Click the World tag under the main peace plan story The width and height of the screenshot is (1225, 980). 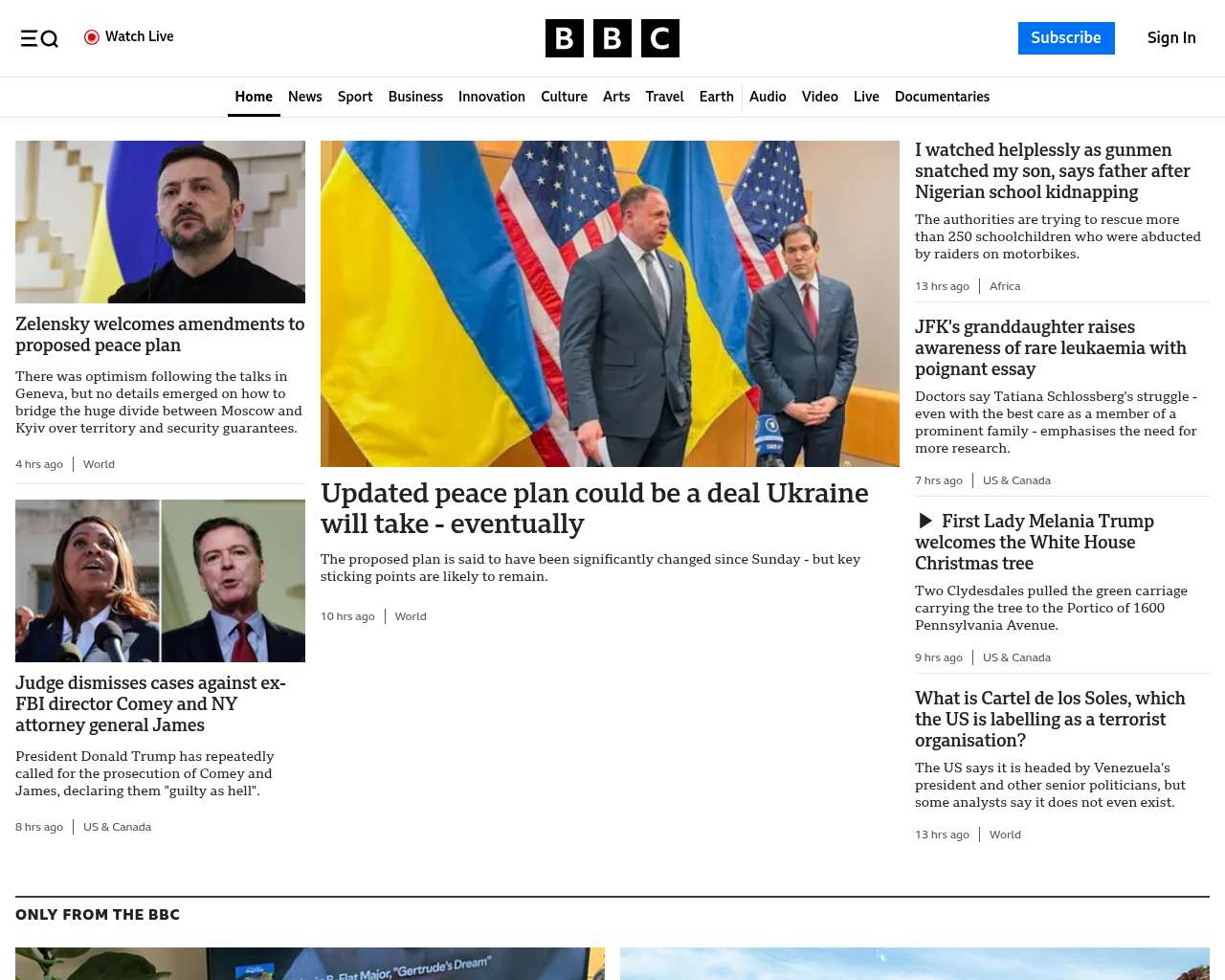point(411,616)
